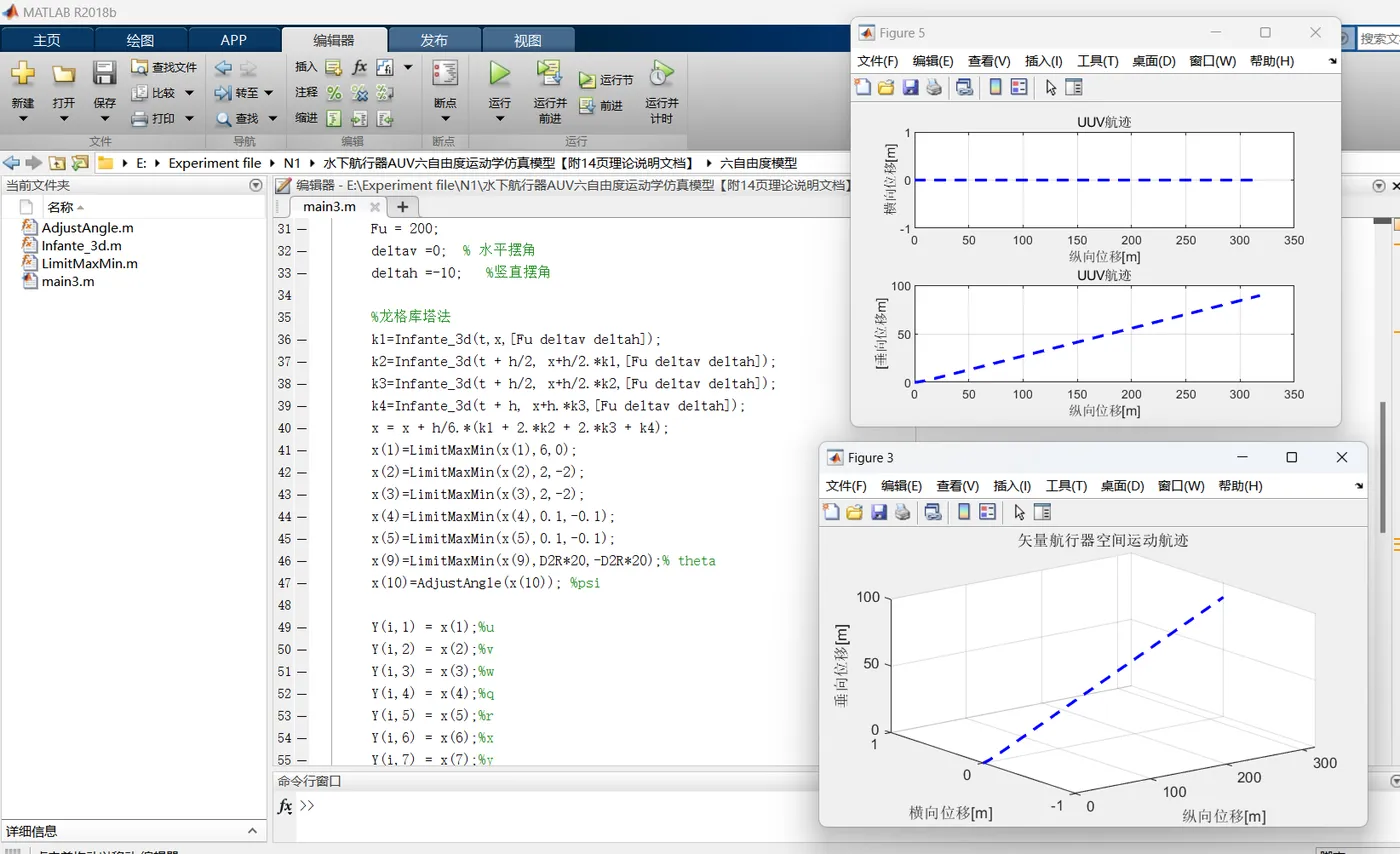Open the Tools (工具) menu in Figure 3
This screenshot has height=854, width=1400.
[x=1066, y=486]
